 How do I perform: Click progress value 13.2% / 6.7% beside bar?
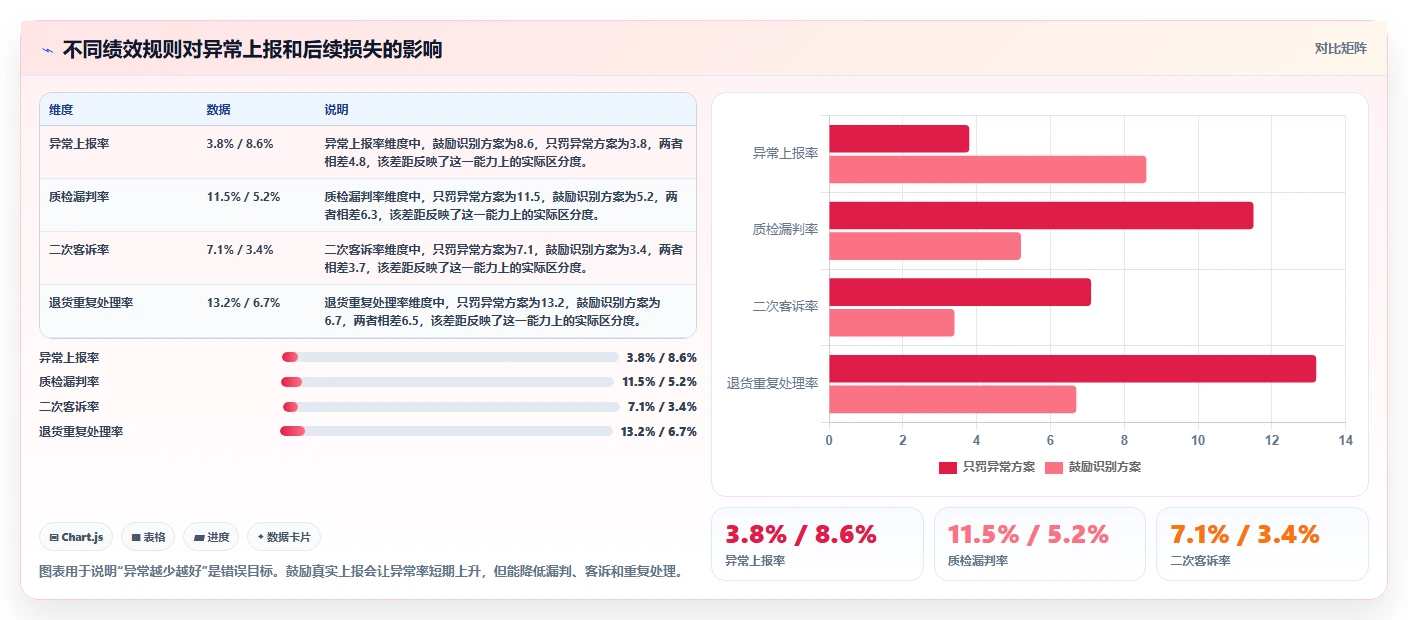pos(658,432)
